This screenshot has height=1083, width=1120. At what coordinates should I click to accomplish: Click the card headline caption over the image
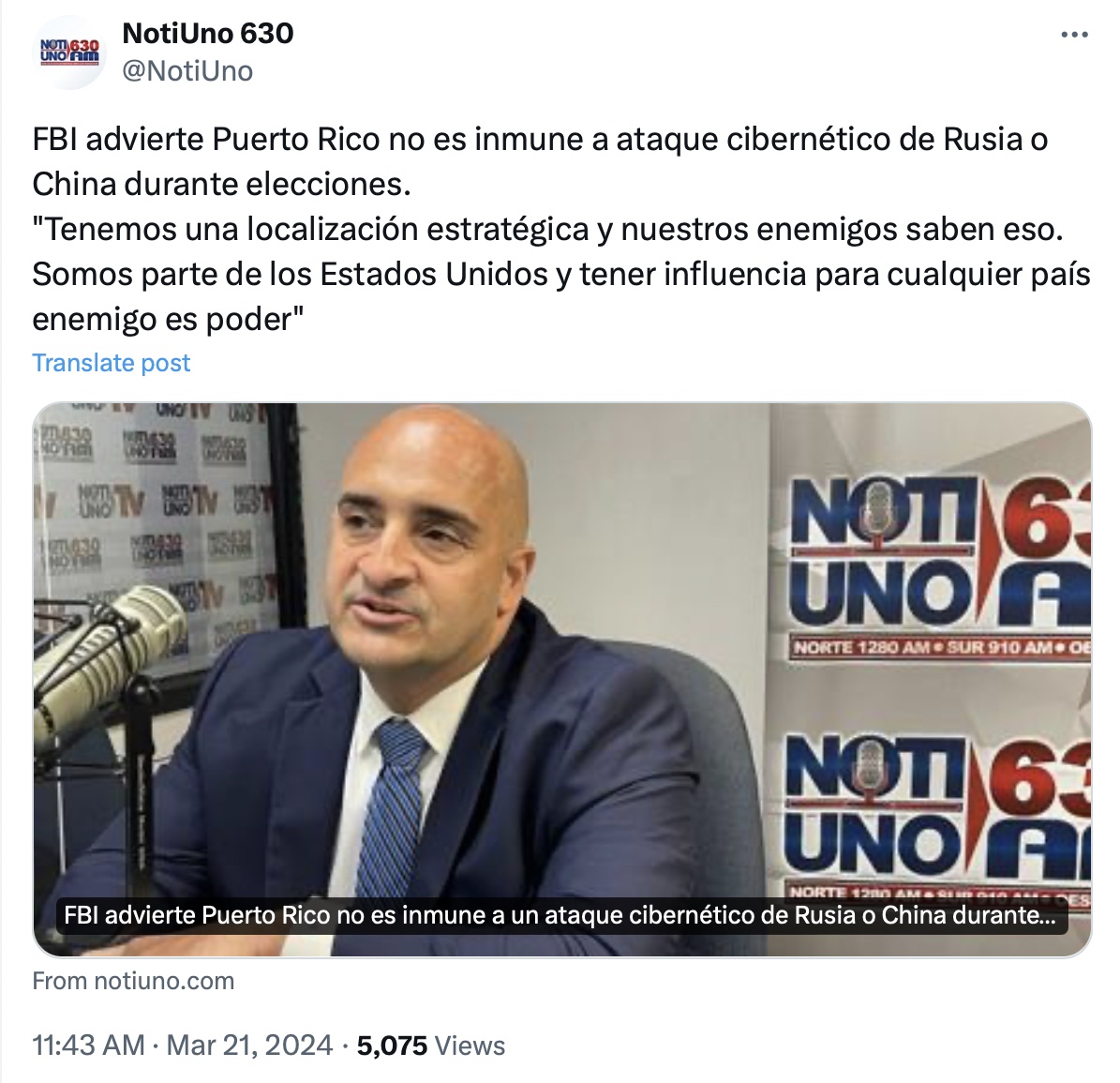coord(560,915)
